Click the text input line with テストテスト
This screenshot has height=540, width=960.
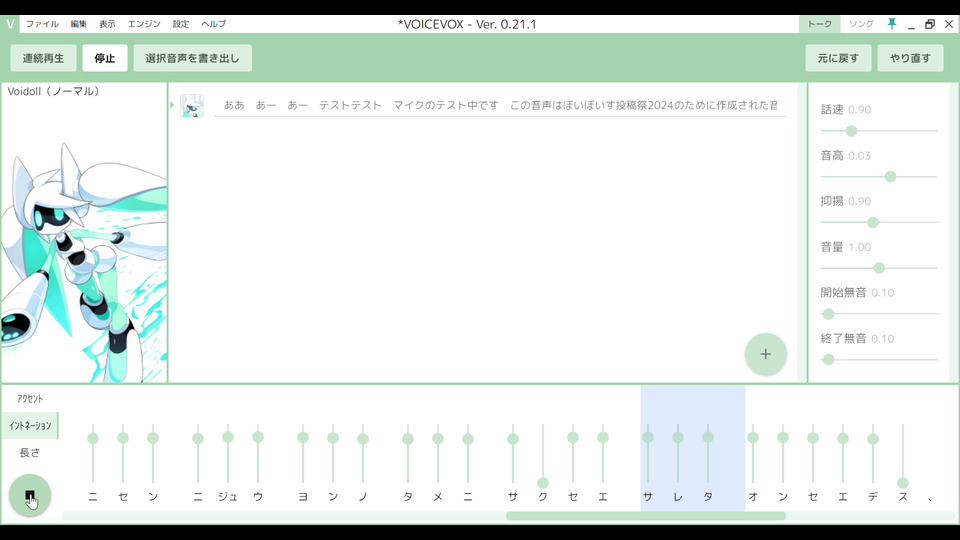click(x=500, y=105)
